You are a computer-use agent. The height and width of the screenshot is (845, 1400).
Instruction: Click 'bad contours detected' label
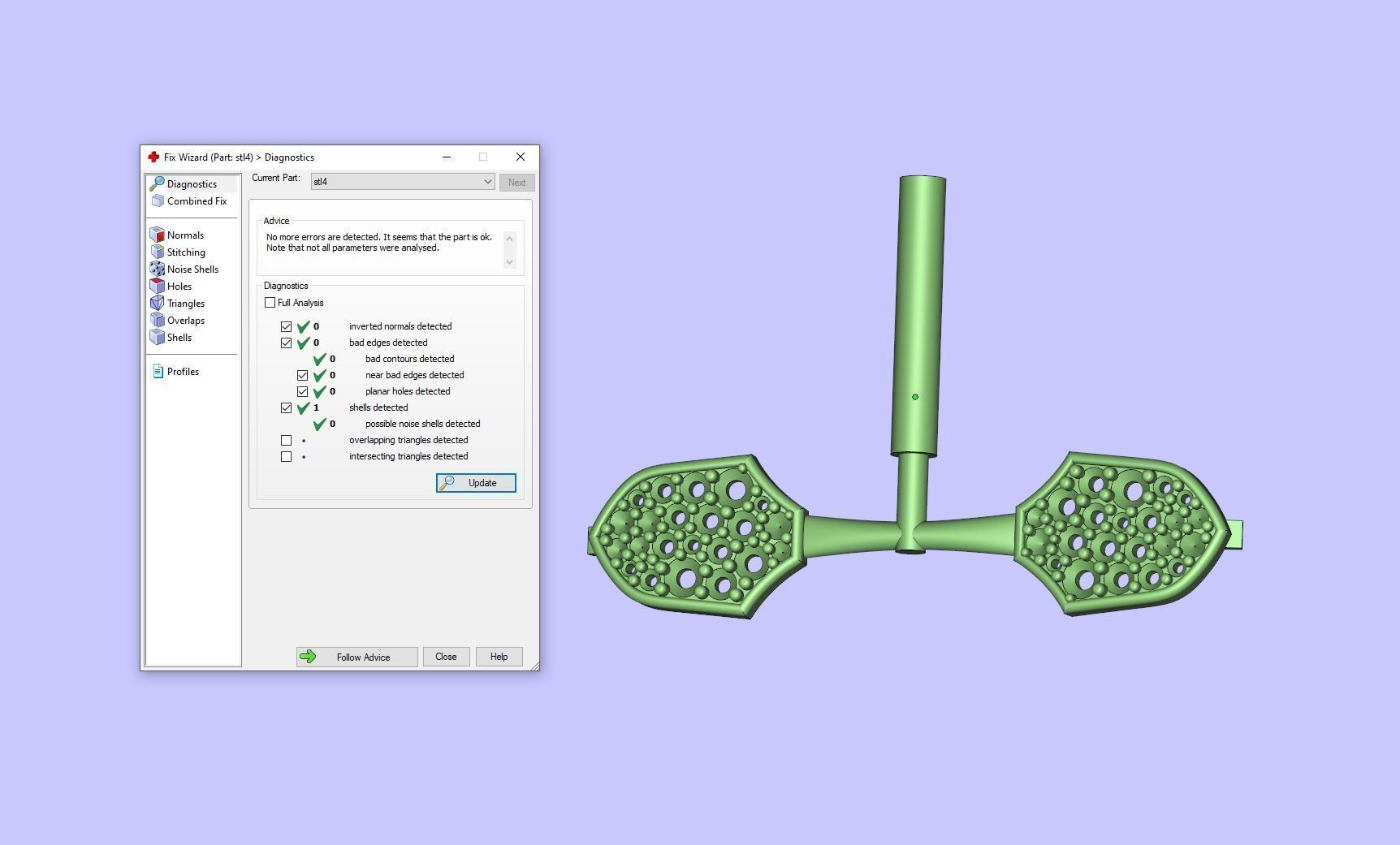[x=410, y=359]
